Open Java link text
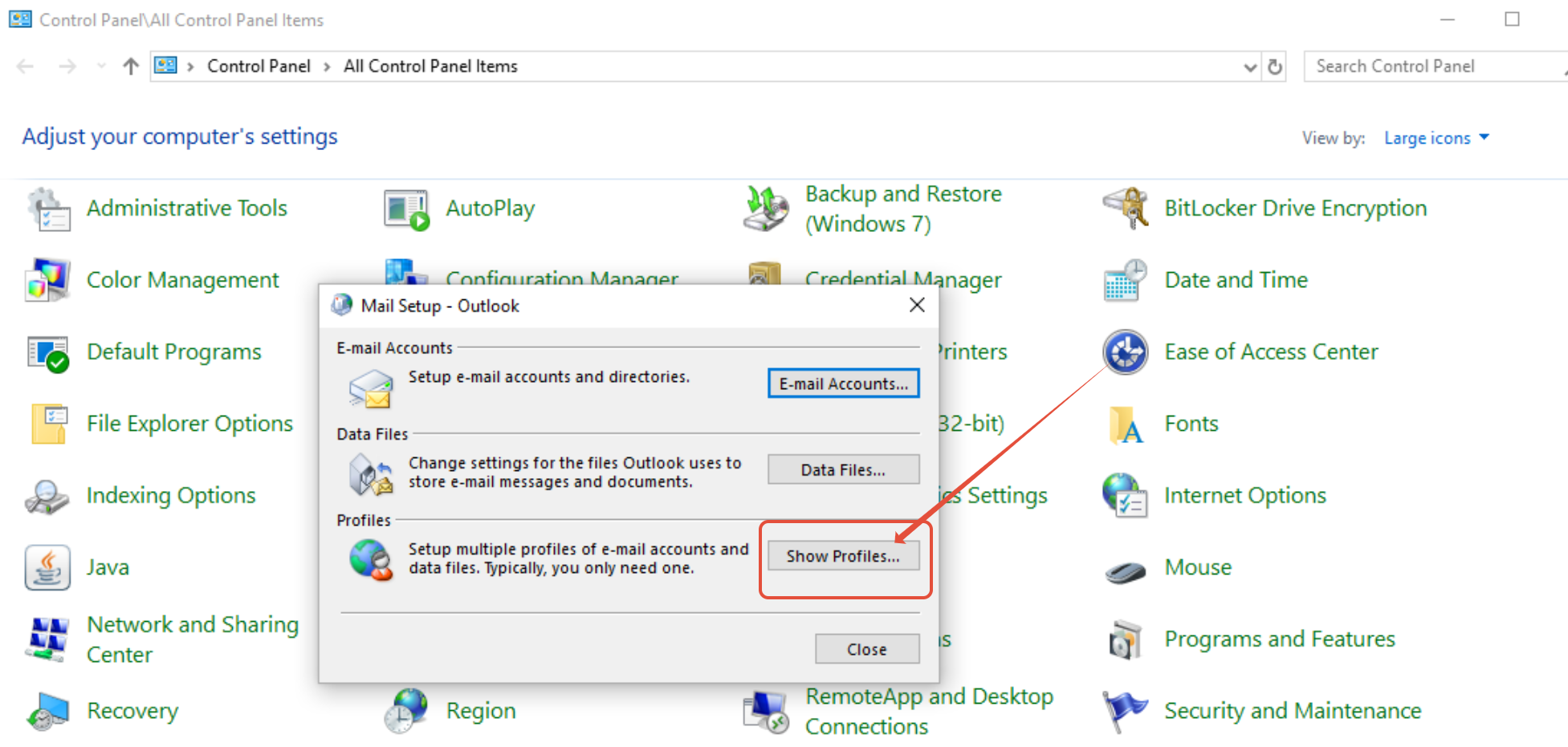Screen dimensions: 1568x747 108,568
